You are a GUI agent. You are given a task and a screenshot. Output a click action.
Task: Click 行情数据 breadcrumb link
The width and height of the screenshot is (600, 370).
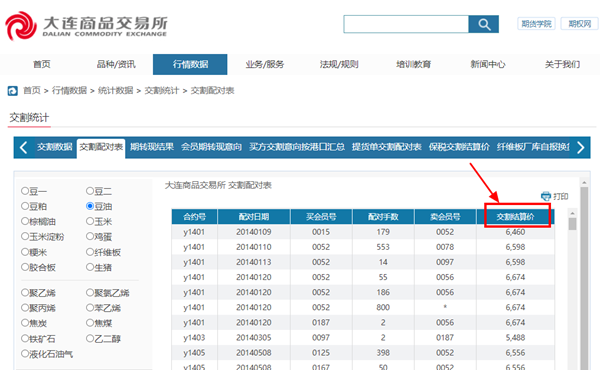[x=69, y=91]
